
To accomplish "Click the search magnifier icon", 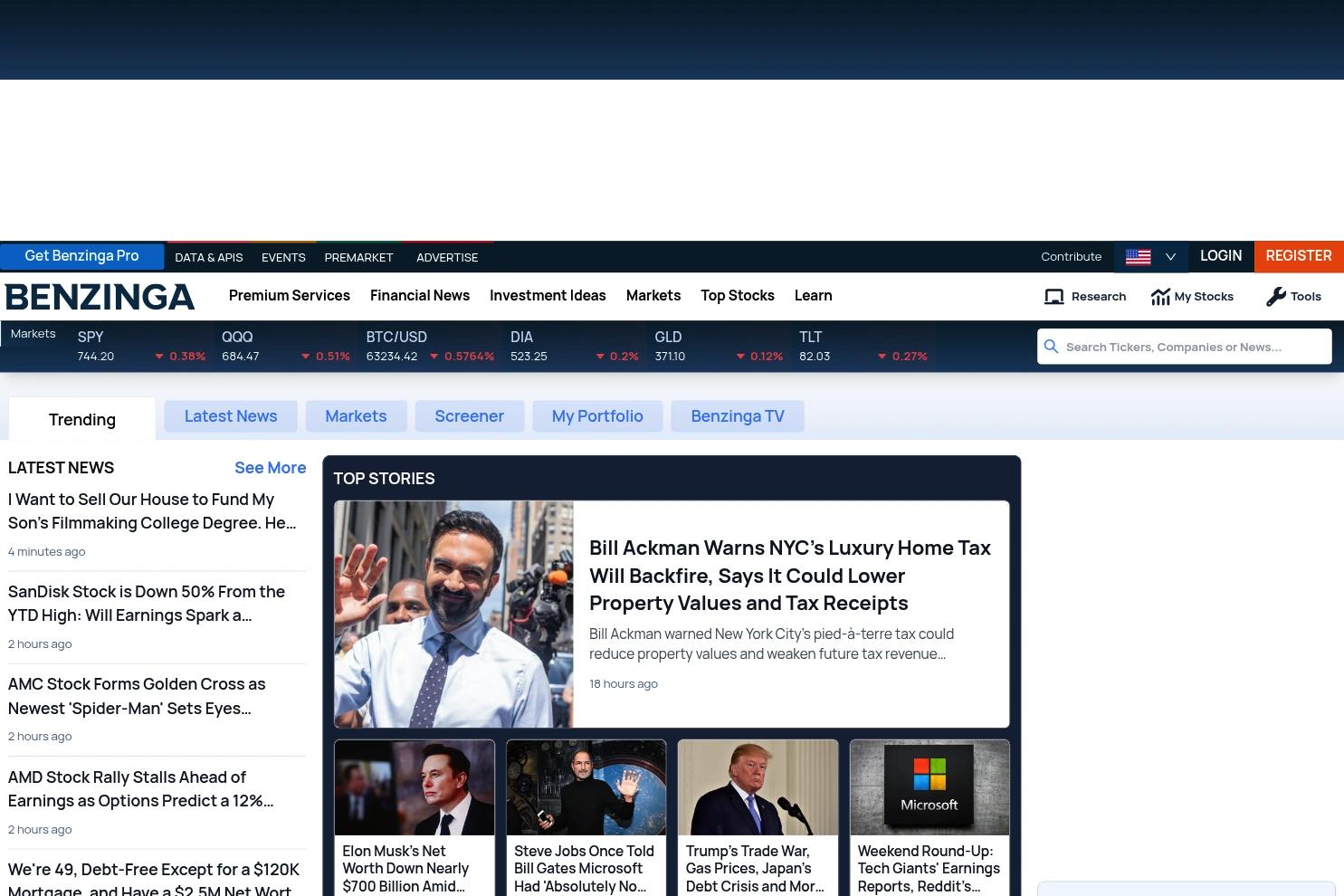I will pos(1051,347).
